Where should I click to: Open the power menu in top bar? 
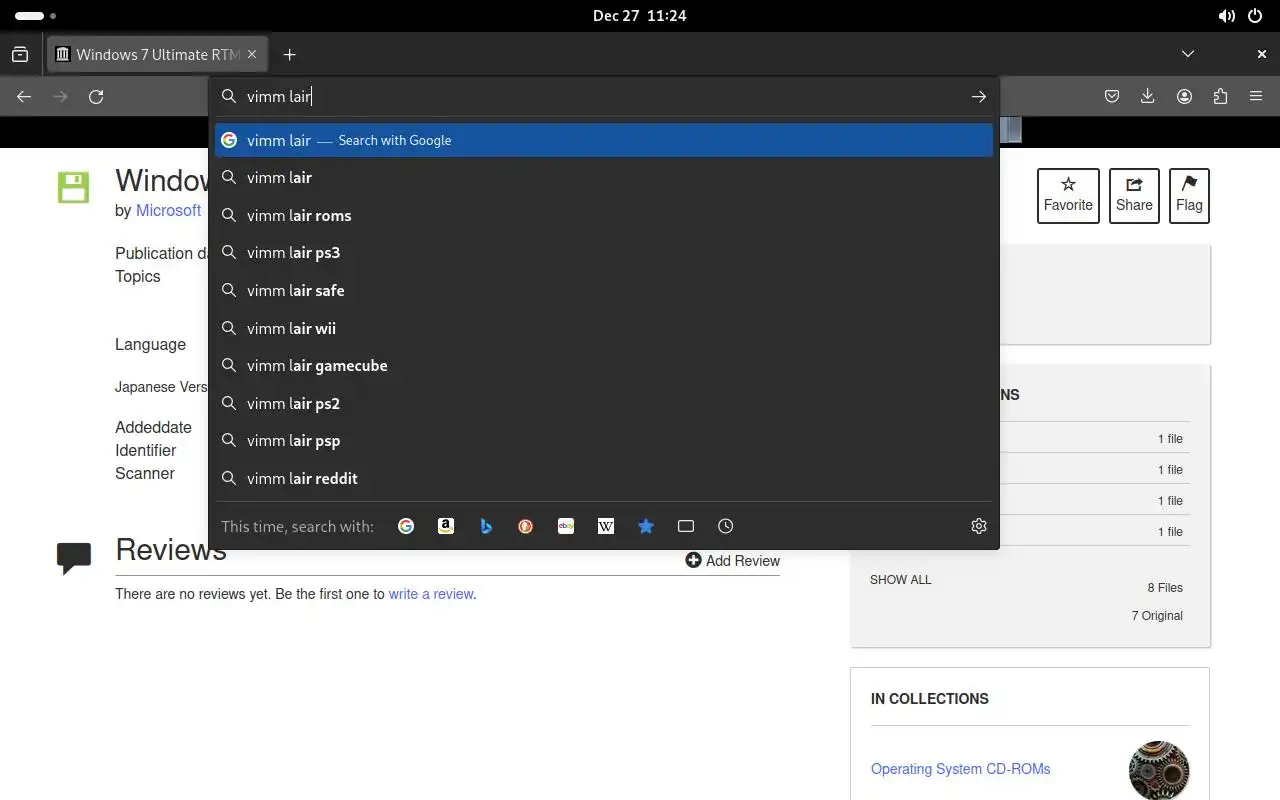(x=1257, y=16)
